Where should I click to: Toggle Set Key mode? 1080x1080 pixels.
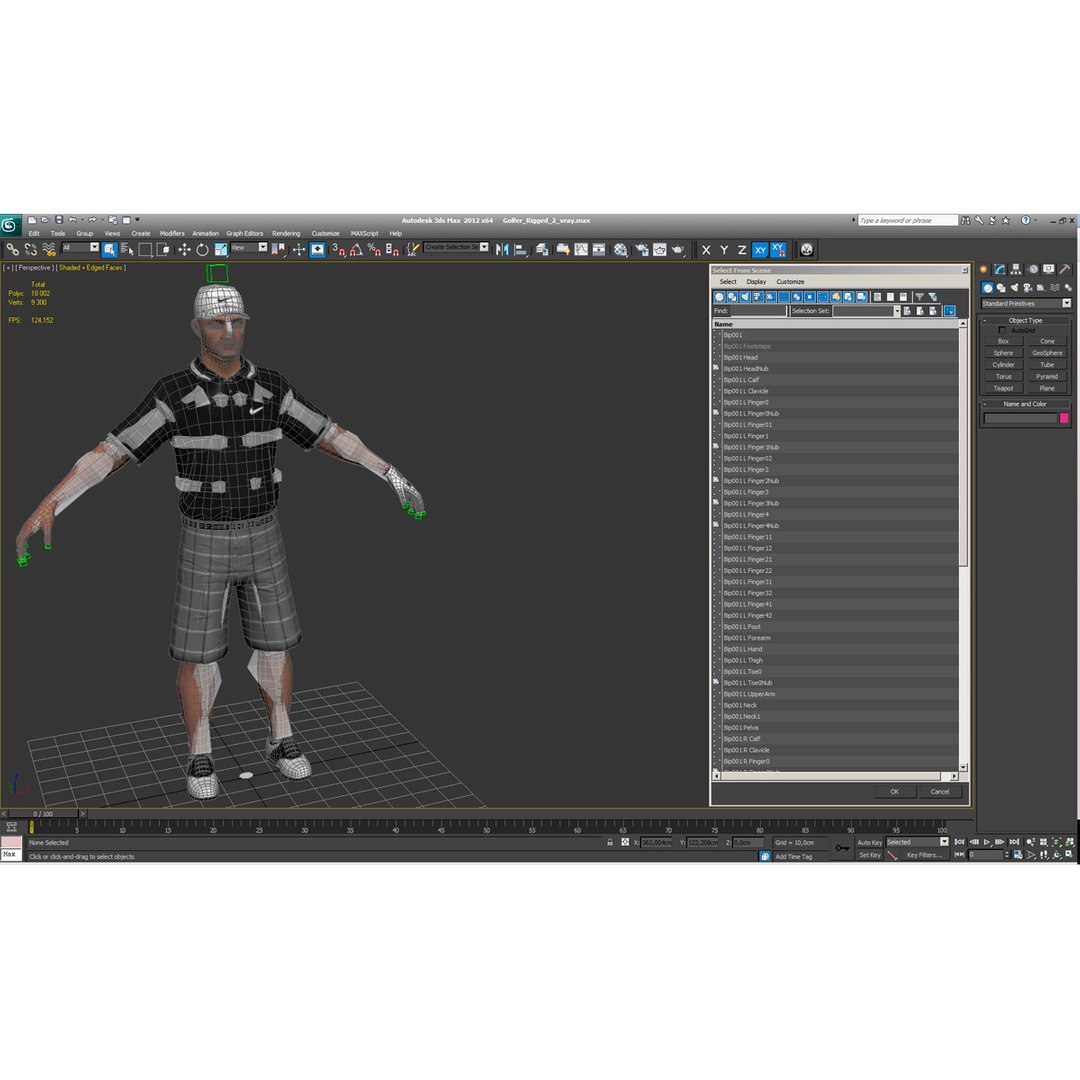click(x=869, y=855)
